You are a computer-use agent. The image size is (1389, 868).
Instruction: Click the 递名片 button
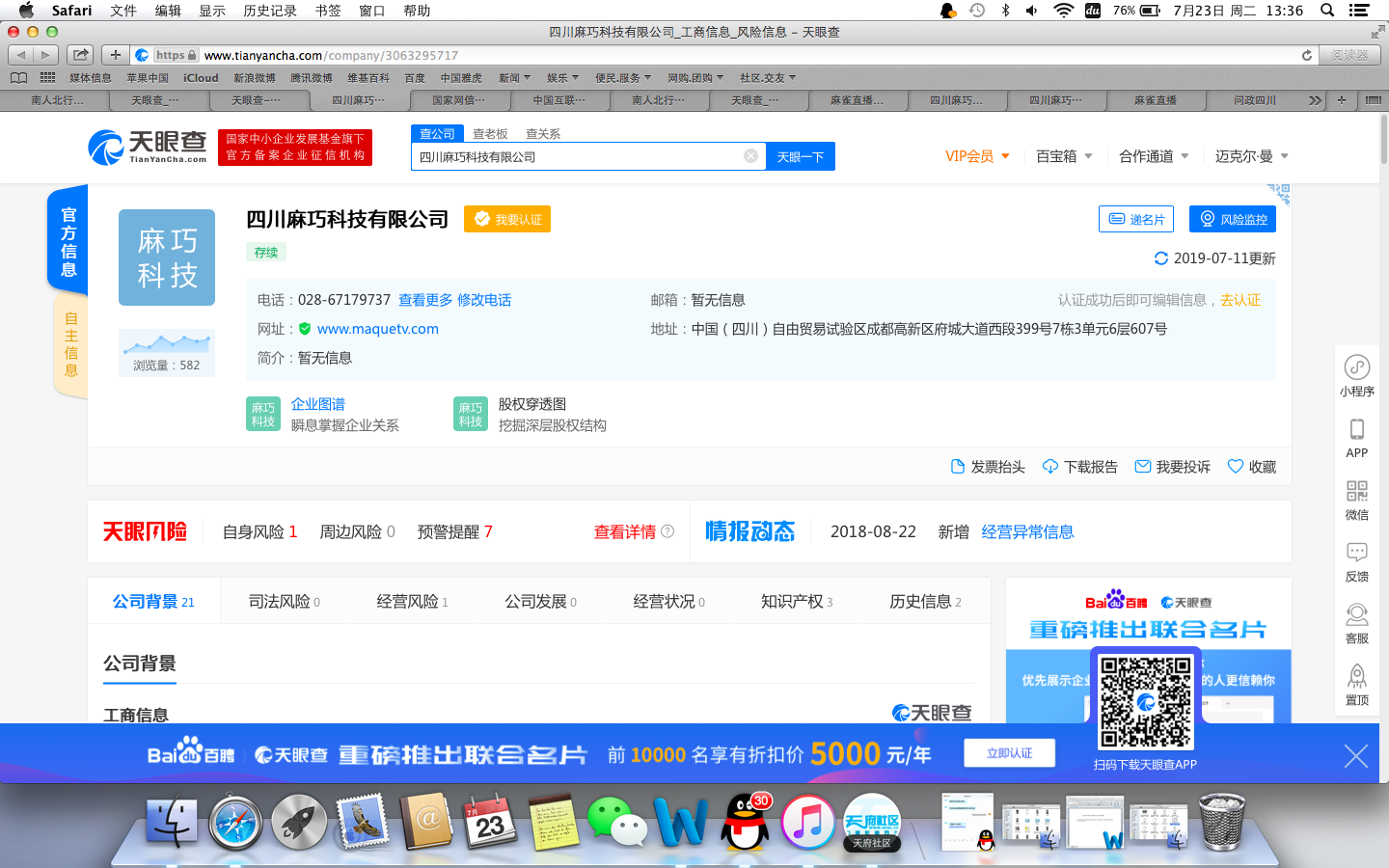click(x=1136, y=219)
